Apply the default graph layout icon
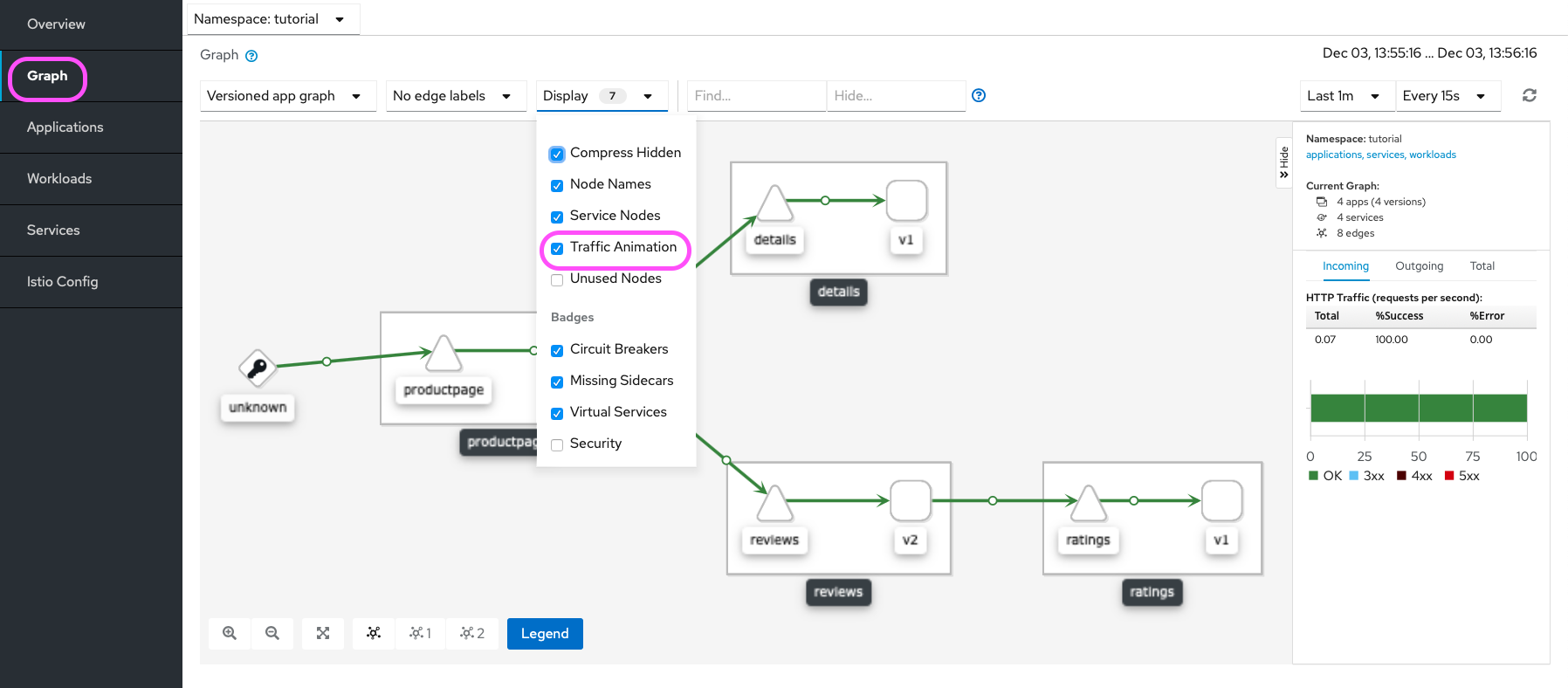 pyautogui.click(x=374, y=633)
